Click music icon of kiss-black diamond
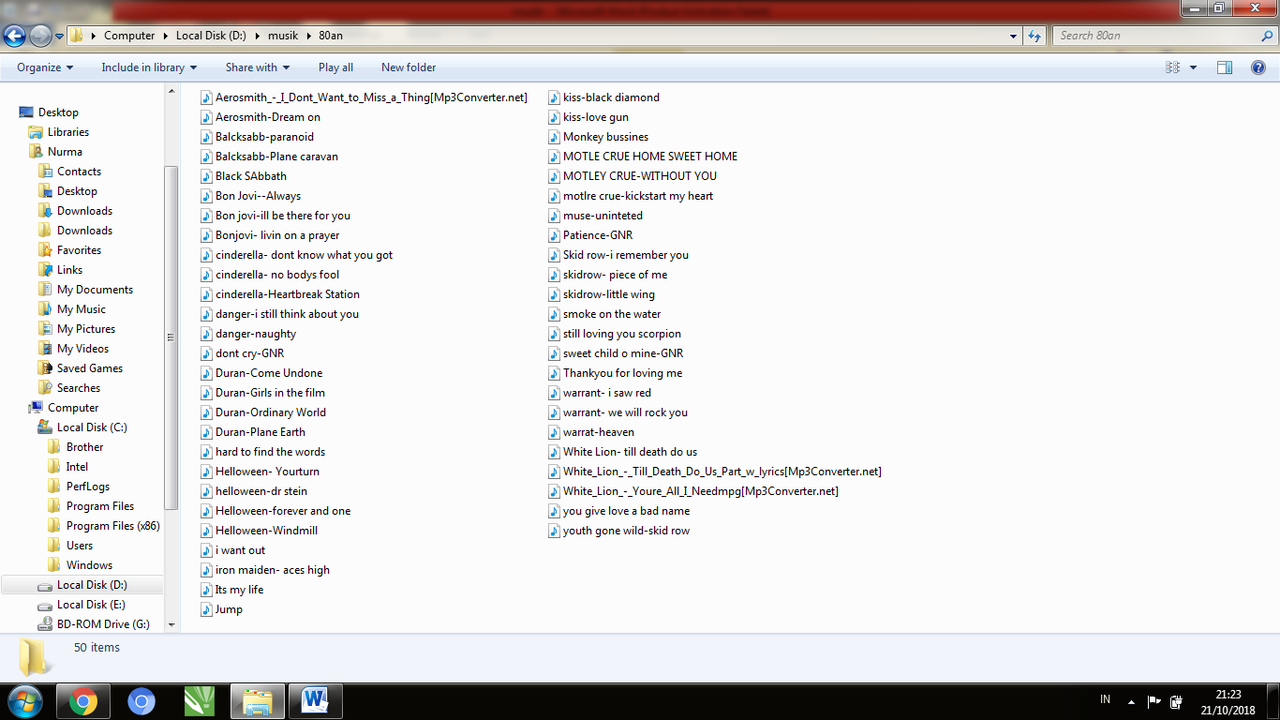 [x=555, y=97]
